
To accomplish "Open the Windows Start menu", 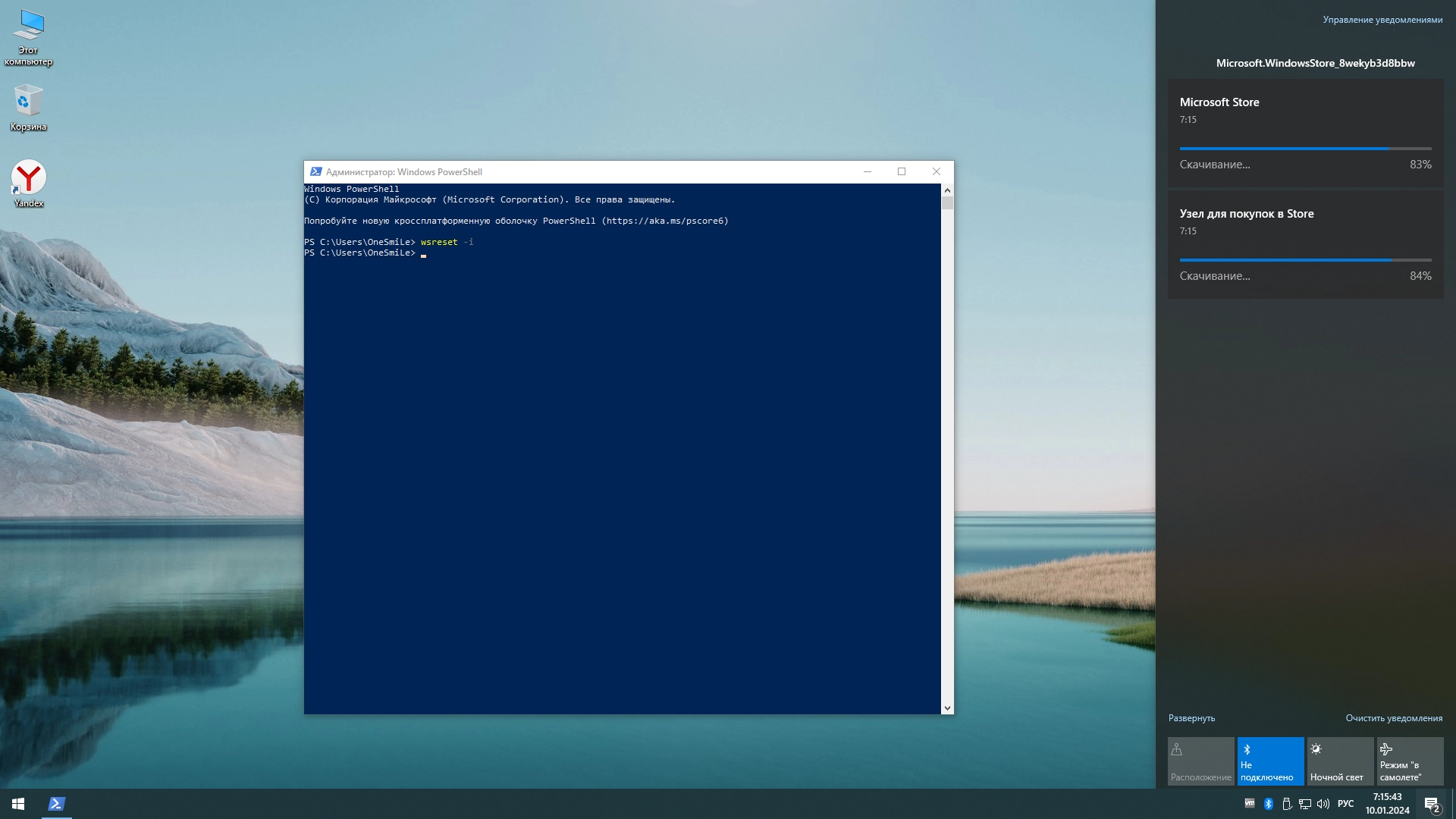I will click(x=18, y=804).
